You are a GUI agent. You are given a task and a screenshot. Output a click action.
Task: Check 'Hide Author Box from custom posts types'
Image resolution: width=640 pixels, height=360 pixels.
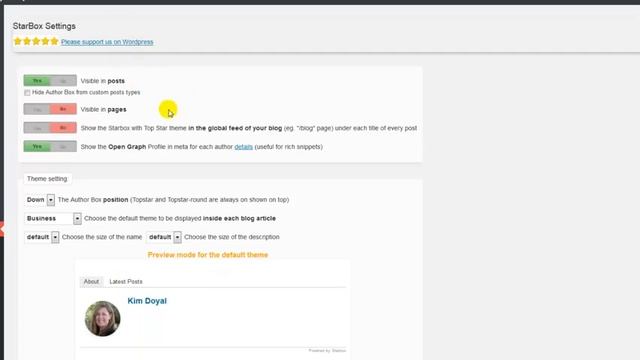coord(27,93)
